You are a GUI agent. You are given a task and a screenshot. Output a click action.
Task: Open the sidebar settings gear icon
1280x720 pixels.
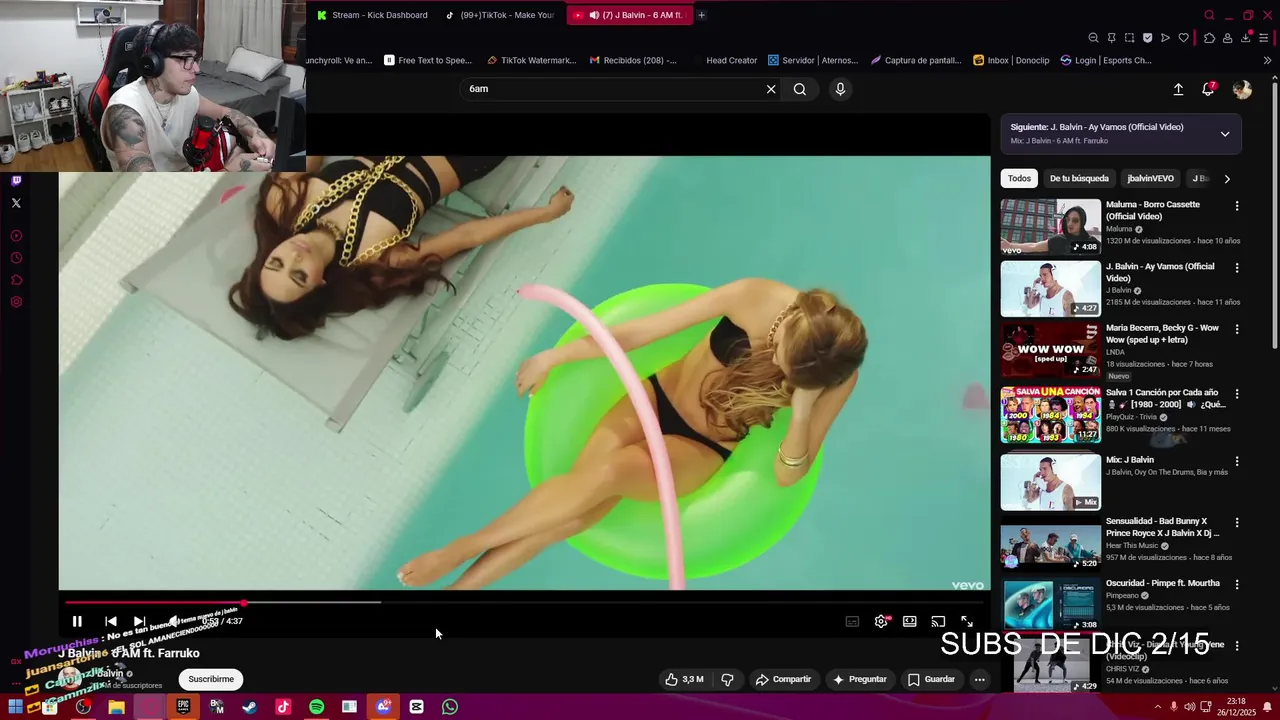click(16, 302)
